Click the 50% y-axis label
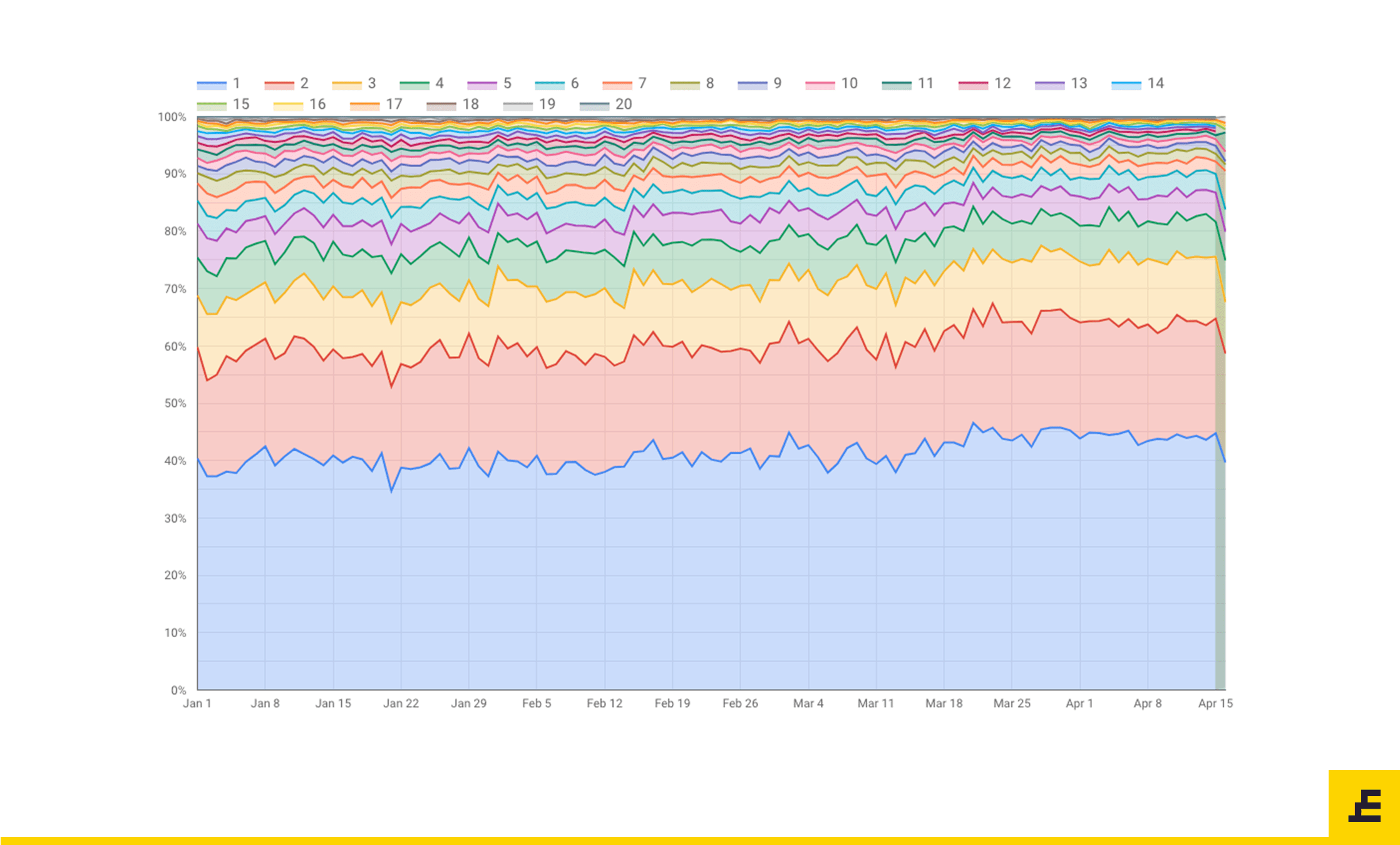The image size is (1400, 845). tap(175, 404)
